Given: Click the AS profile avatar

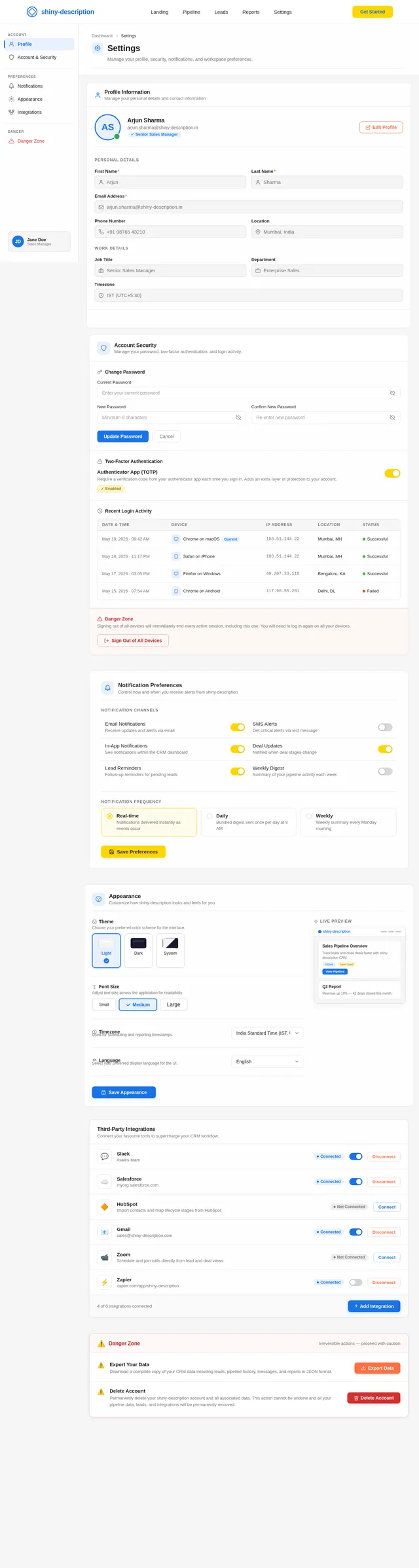Looking at the screenshot, I should (107, 127).
